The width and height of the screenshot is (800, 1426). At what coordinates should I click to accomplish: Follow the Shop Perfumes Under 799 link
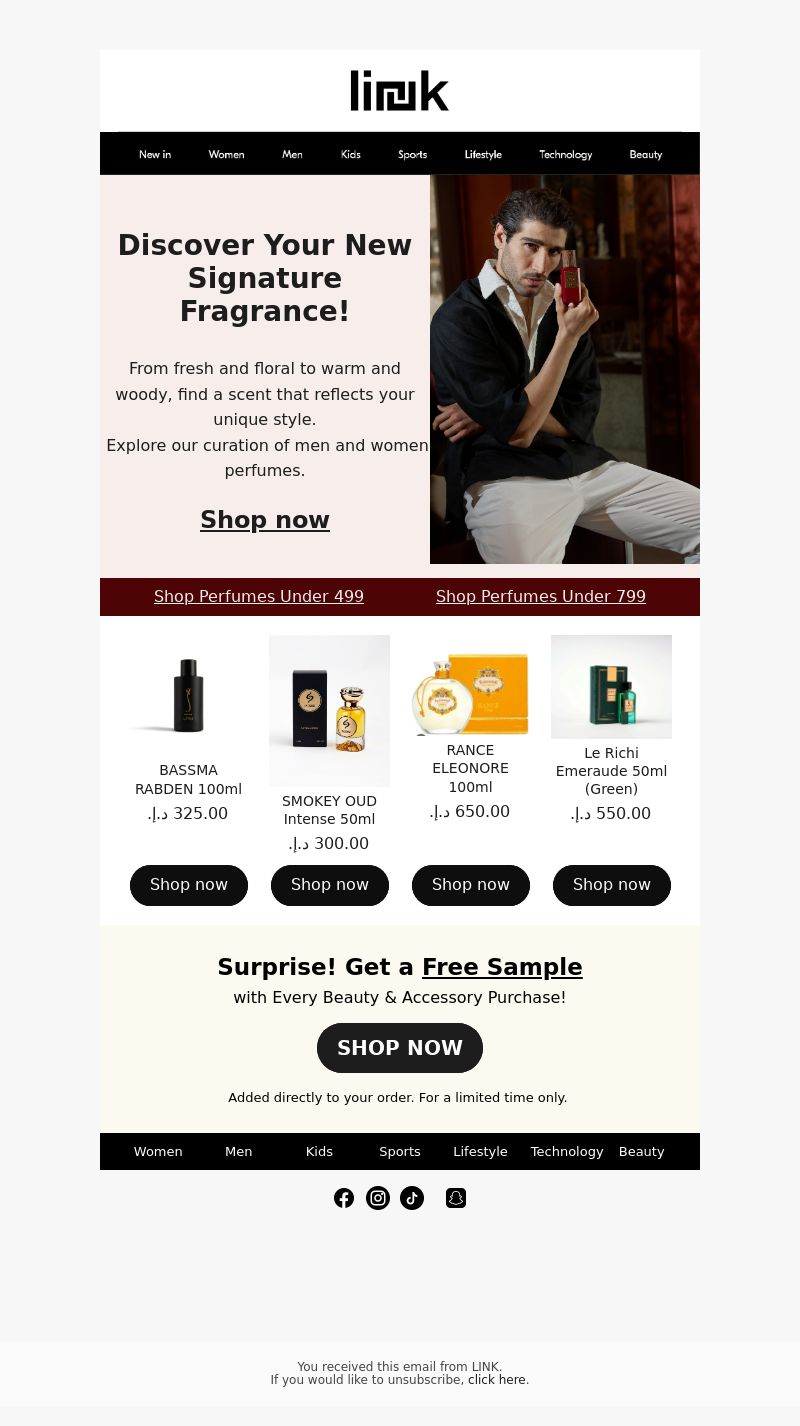tap(541, 597)
